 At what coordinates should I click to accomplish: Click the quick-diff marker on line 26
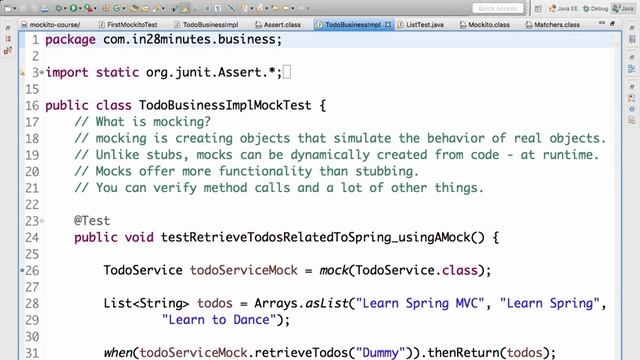(x=22, y=270)
